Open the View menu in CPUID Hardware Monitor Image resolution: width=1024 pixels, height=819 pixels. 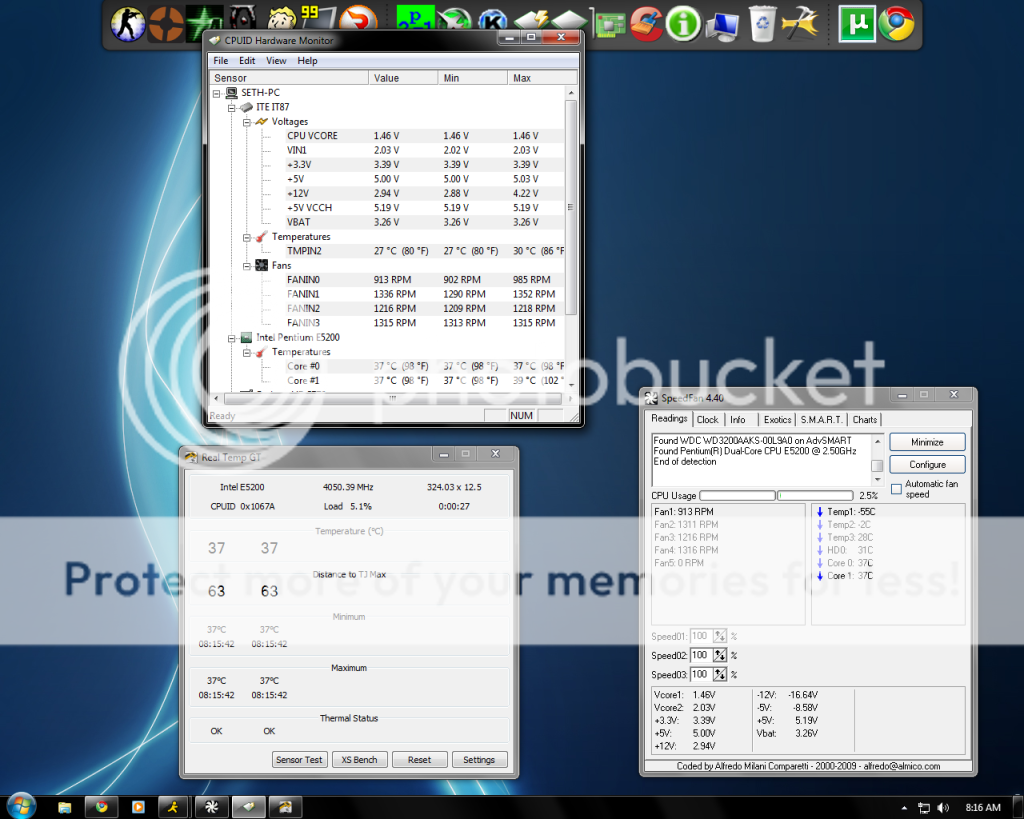(x=276, y=60)
